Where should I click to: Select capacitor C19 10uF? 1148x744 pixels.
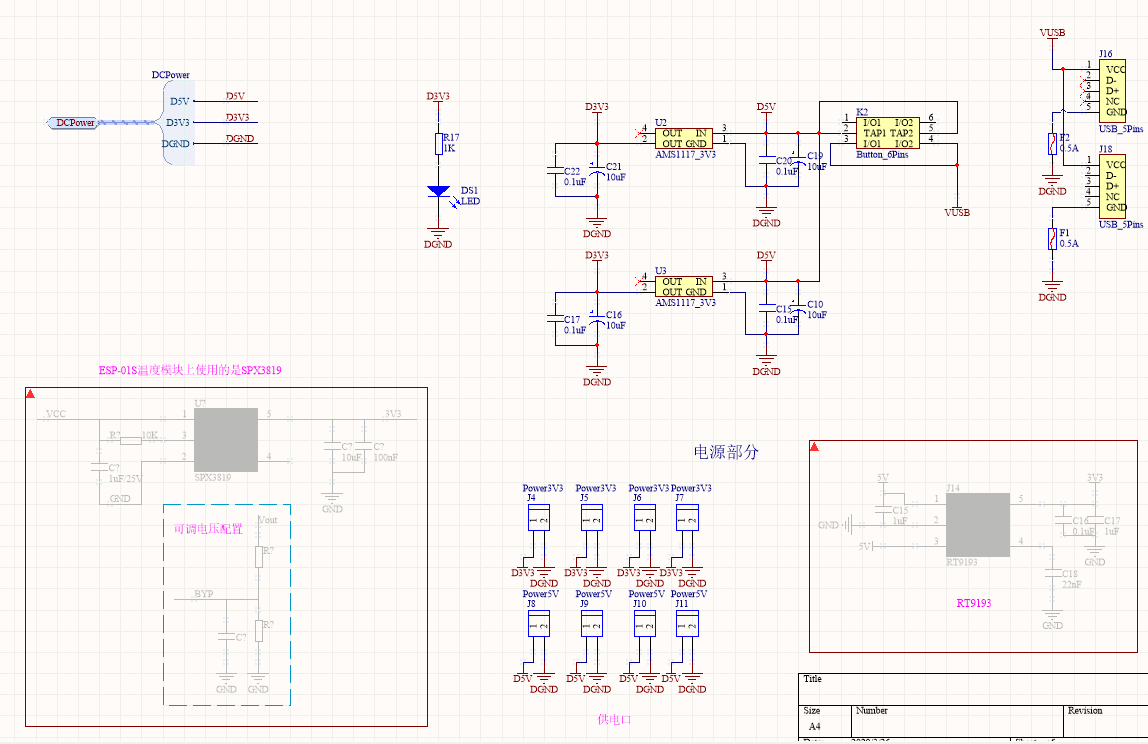(x=799, y=160)
